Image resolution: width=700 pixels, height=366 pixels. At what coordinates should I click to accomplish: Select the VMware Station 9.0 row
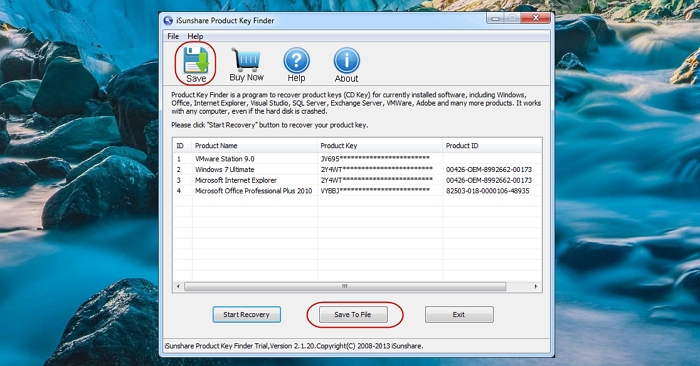(x=357, y=158)
